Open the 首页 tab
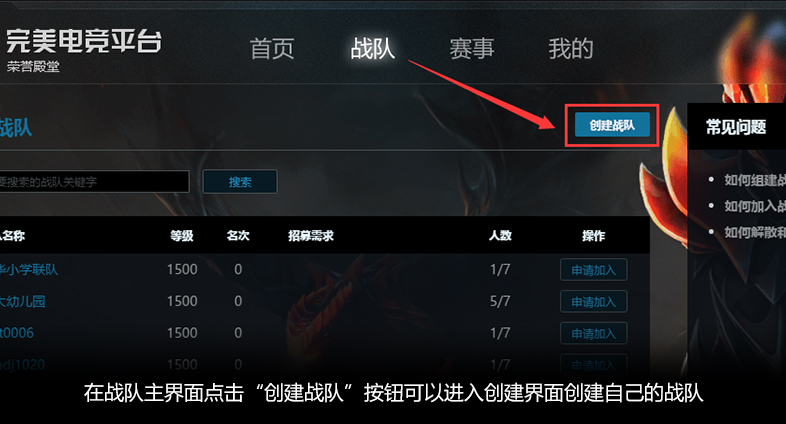 (272, 49)
